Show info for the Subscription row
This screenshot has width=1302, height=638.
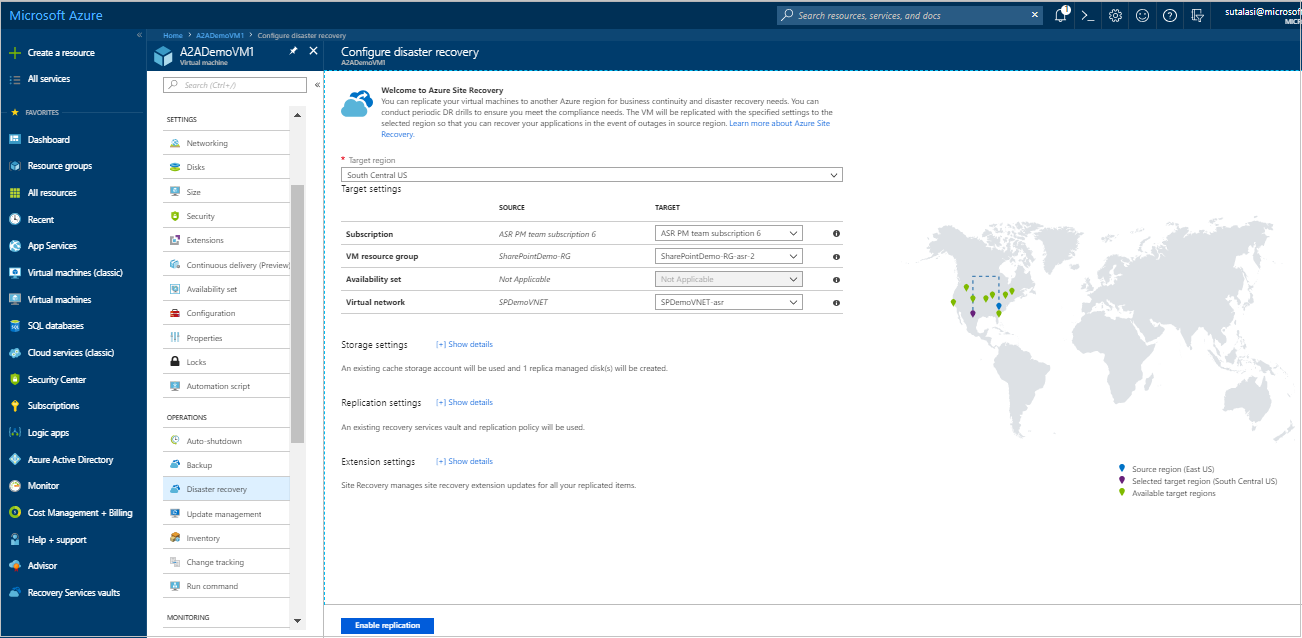[836, 233]
